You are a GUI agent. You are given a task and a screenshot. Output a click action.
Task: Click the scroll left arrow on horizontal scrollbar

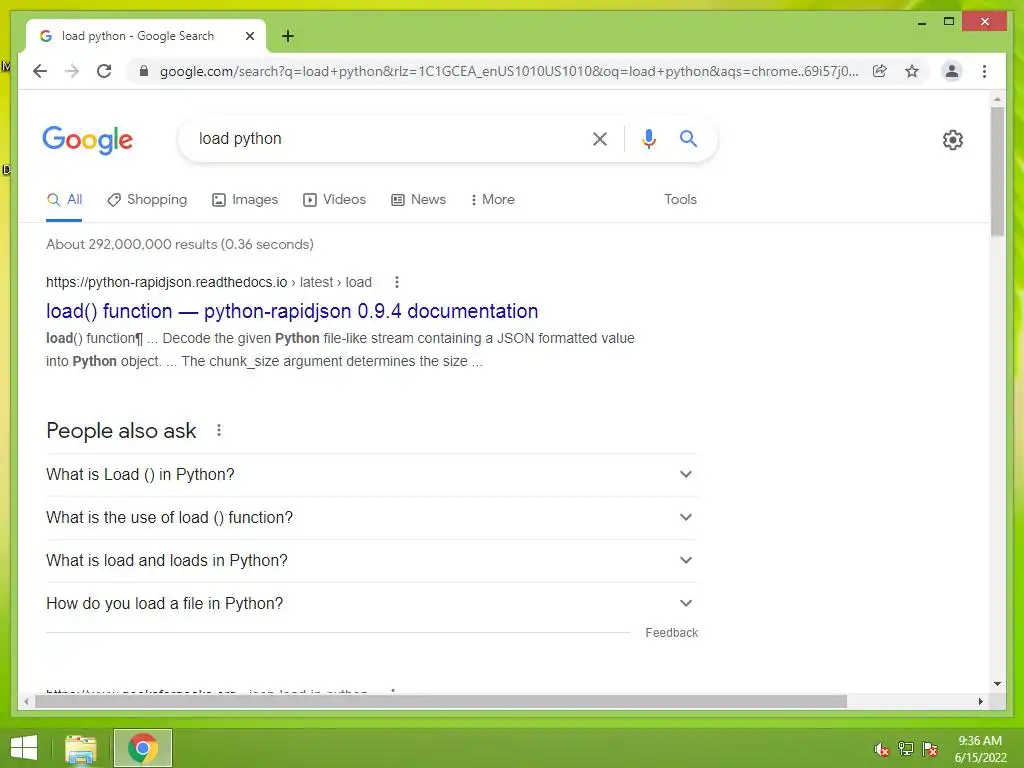(x=25, y=701)
